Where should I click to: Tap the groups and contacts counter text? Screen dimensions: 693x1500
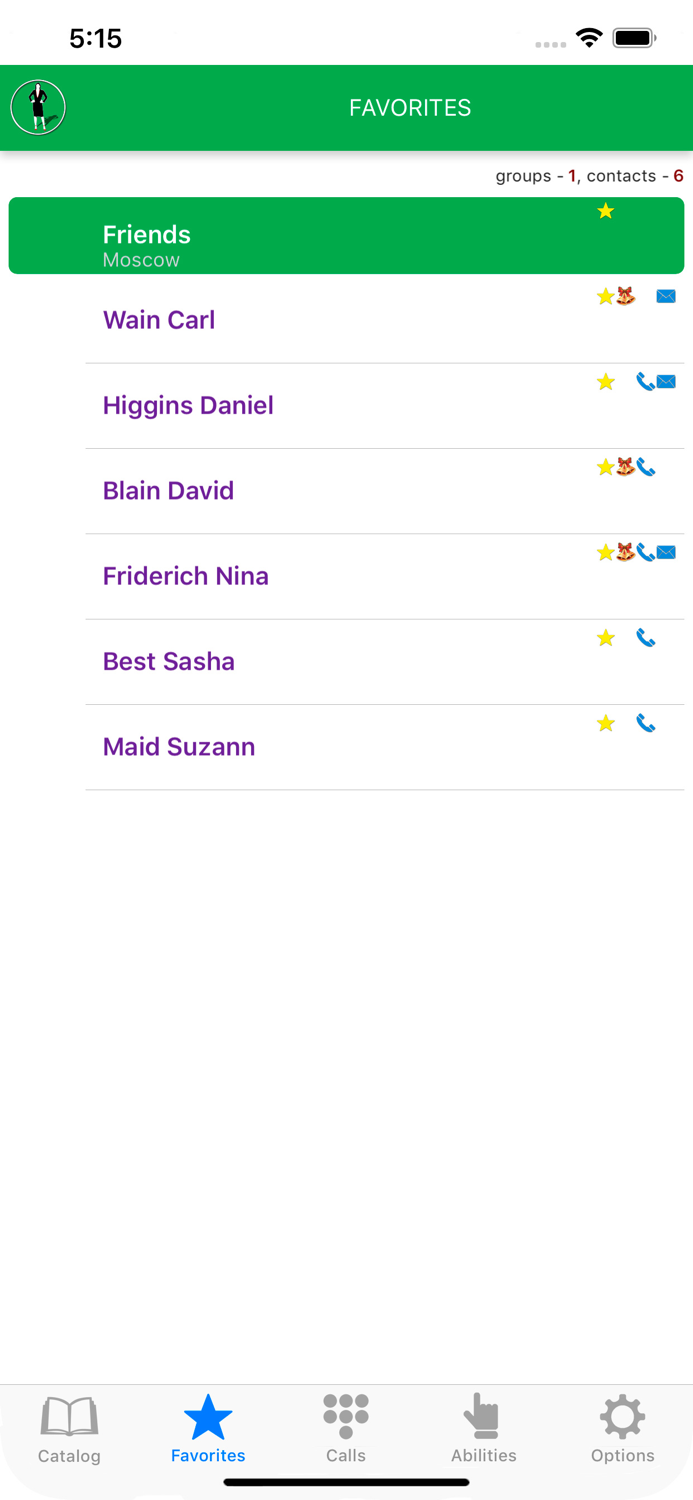[588, 175]
